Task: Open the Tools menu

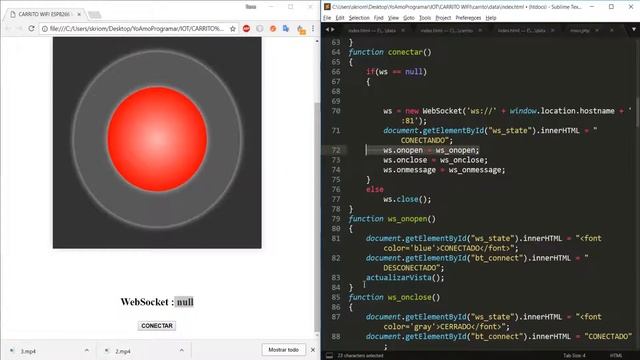Action: pyautogui.click(x=425, y=18)
